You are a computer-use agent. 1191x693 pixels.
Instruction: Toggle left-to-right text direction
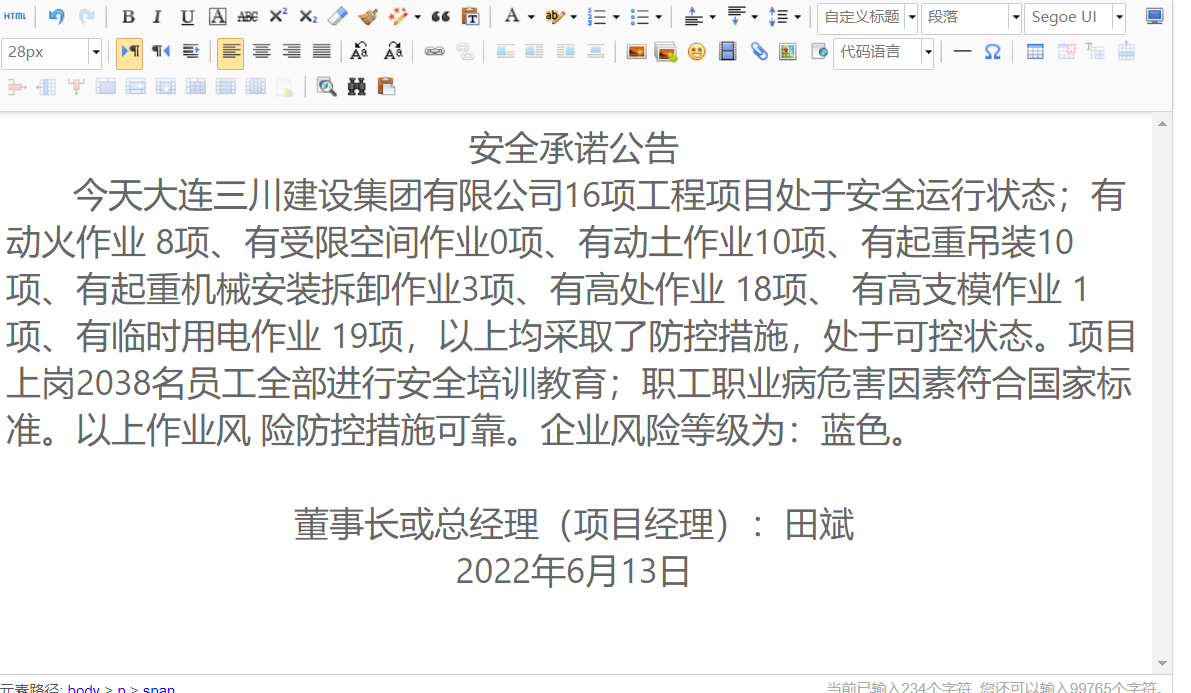(x=130, y=51)
